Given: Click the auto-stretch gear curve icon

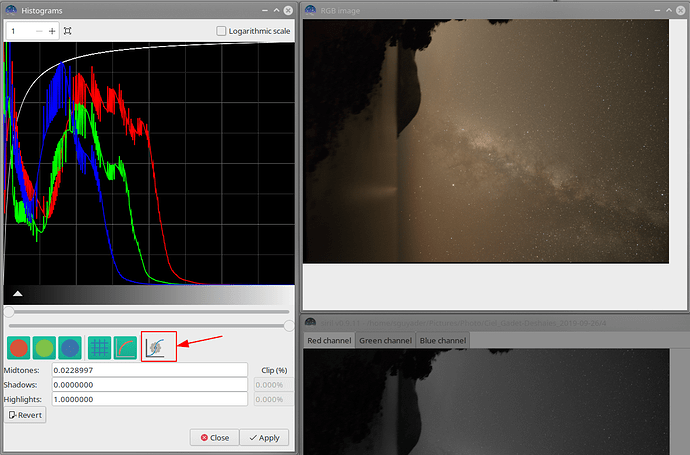Looking at the screenshot, I should pyautogui.click(x=159, y=348).
